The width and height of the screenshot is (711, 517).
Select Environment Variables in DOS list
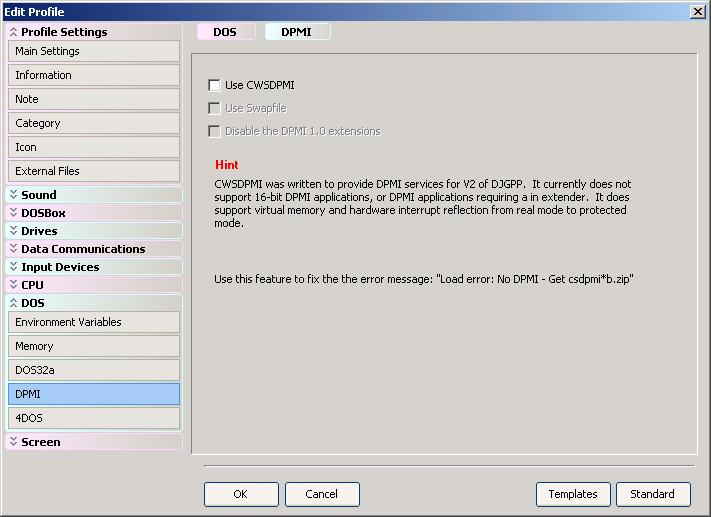point(94,322)
